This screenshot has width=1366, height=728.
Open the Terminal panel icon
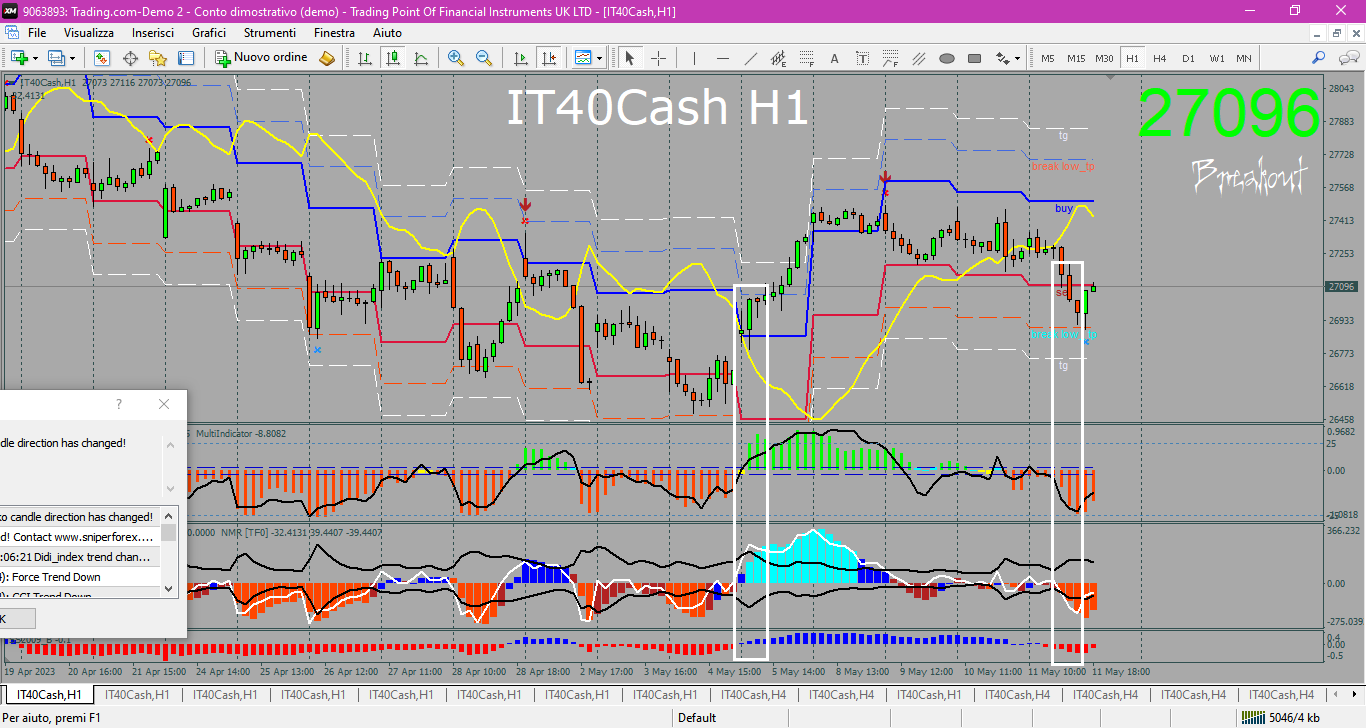tap(186, 58)
